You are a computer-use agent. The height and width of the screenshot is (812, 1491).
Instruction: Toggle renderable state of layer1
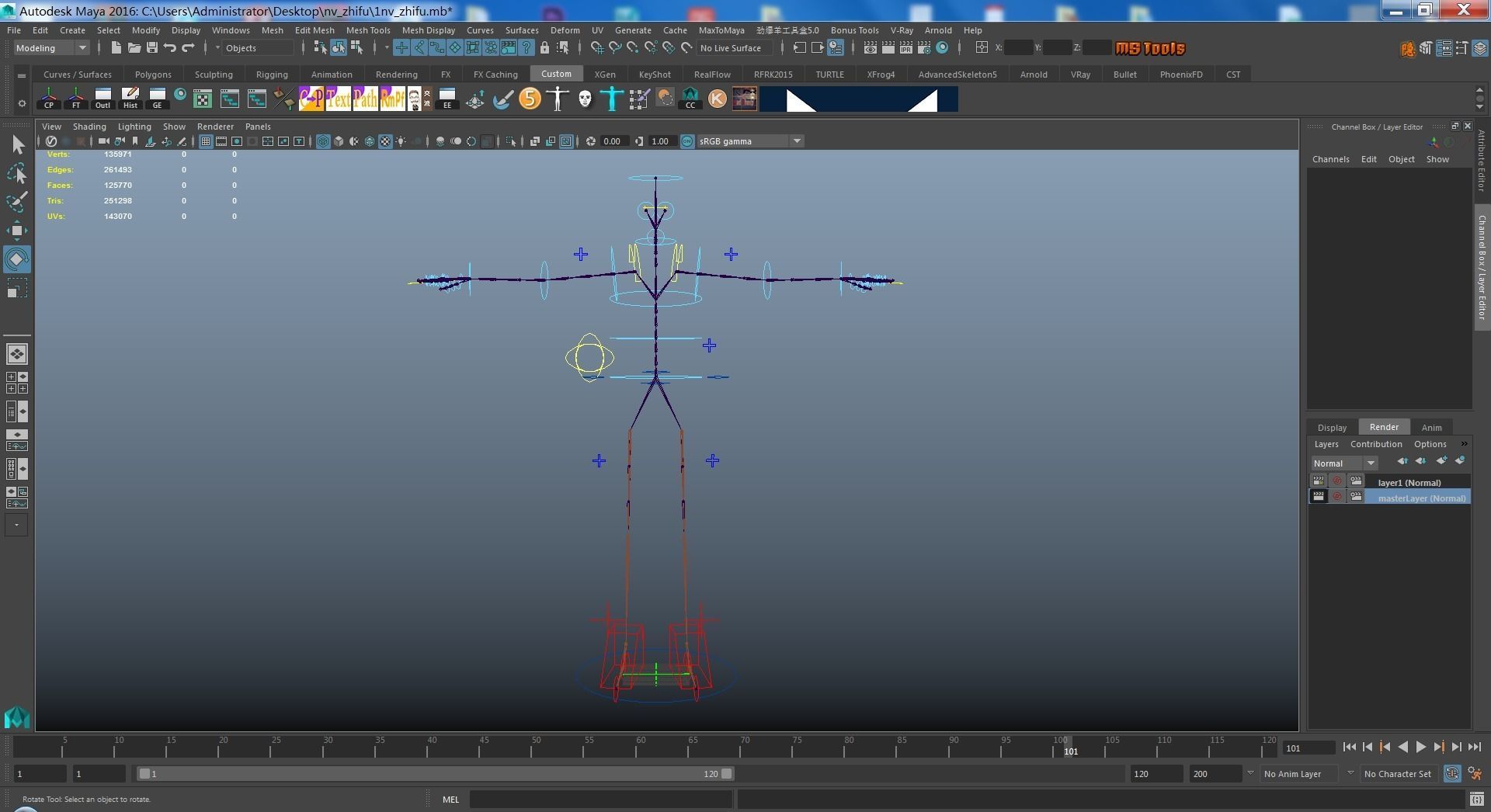(x=1319, y=481)
